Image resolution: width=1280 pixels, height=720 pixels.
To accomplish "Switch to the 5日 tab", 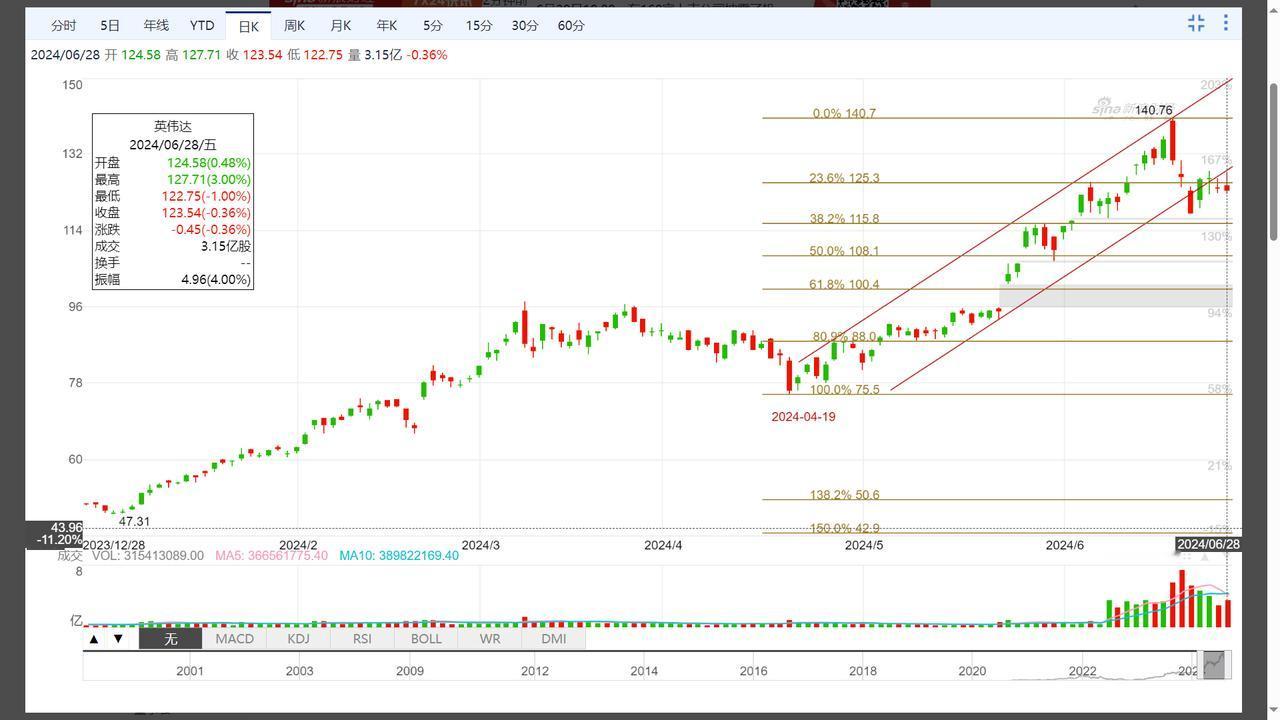I will tap(110, 25).
